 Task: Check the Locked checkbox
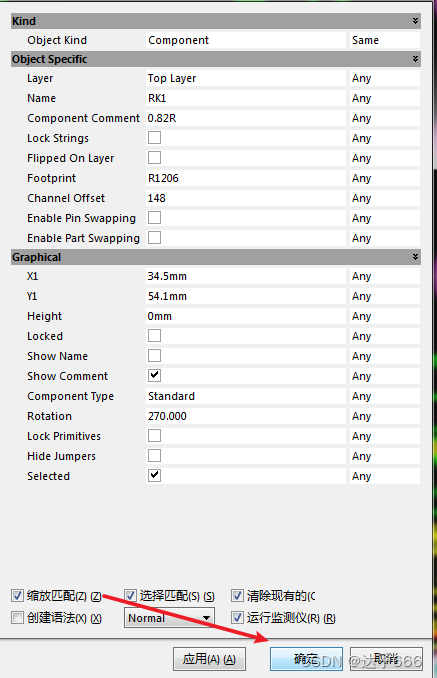coord(154,336)
